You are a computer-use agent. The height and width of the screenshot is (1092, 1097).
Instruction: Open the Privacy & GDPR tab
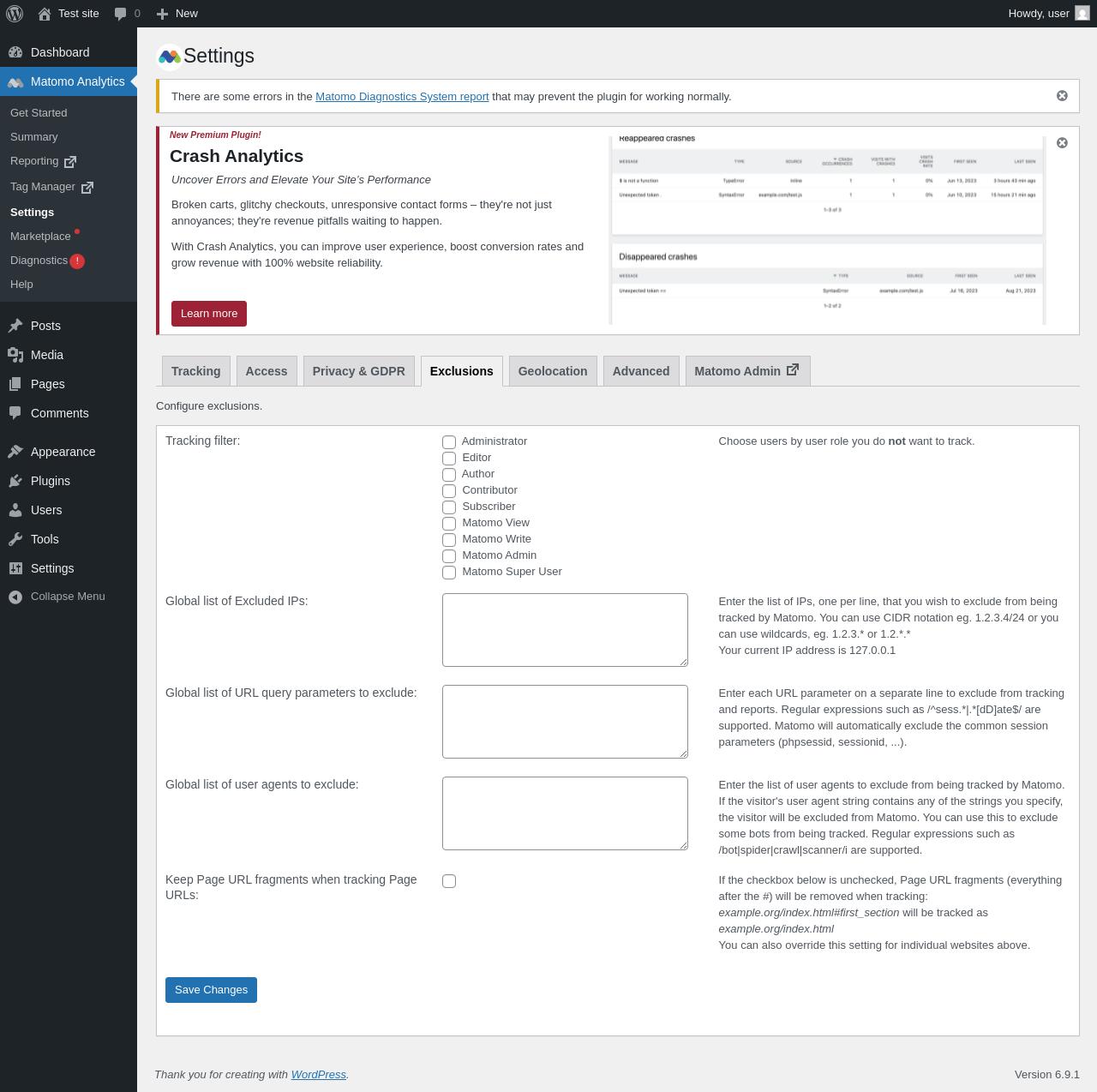359,371
